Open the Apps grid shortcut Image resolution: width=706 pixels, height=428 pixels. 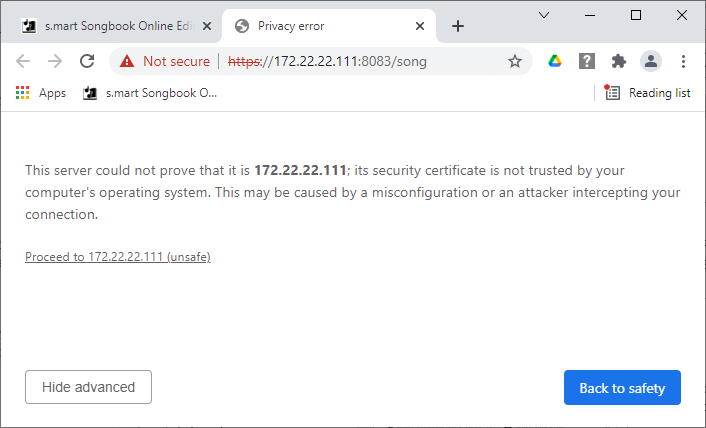tap(41, 93)
